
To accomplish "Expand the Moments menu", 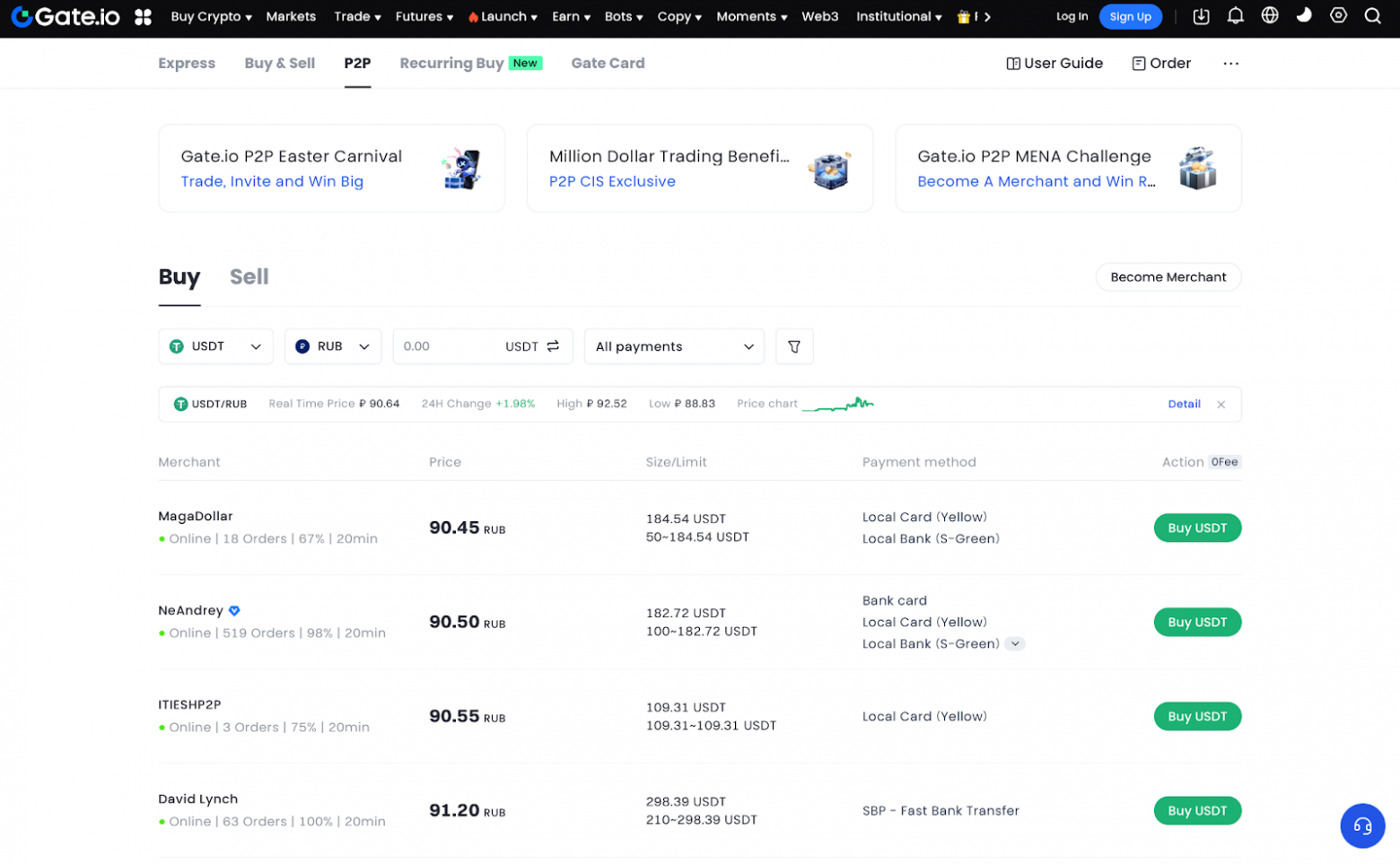I will [x=751, y=17].
